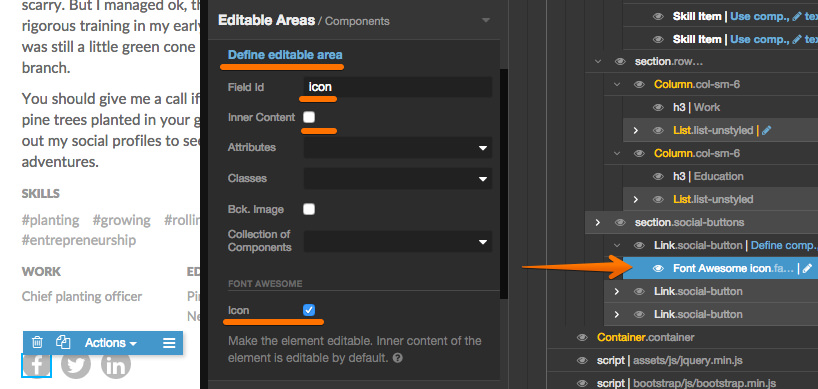Screen dimensions: 818x389
Task: Click the Field Id input containing icon
Action: point(398,87)
